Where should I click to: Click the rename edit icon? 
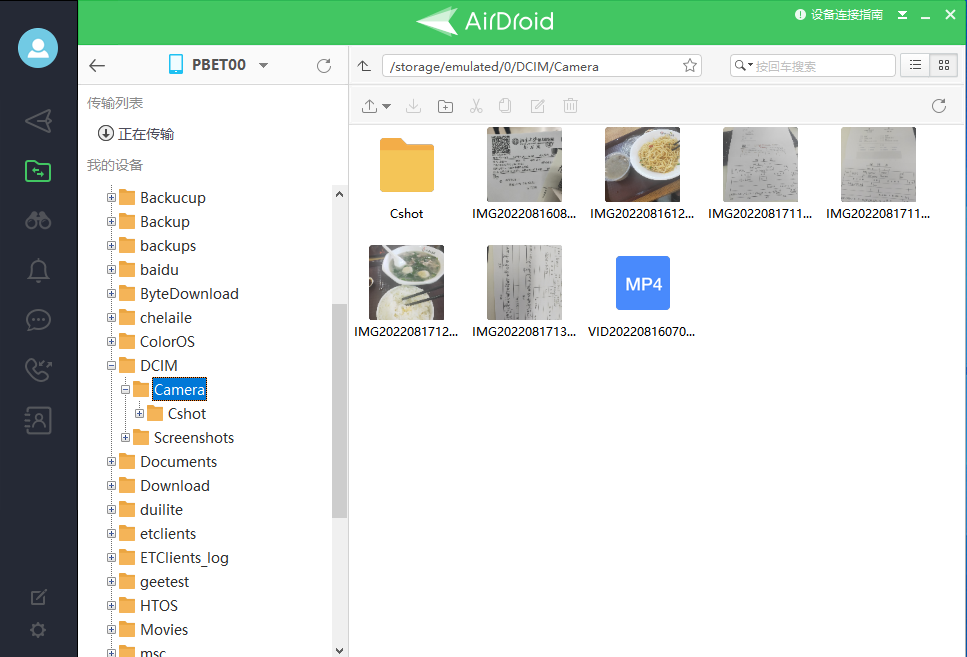(x=538, y=106)
